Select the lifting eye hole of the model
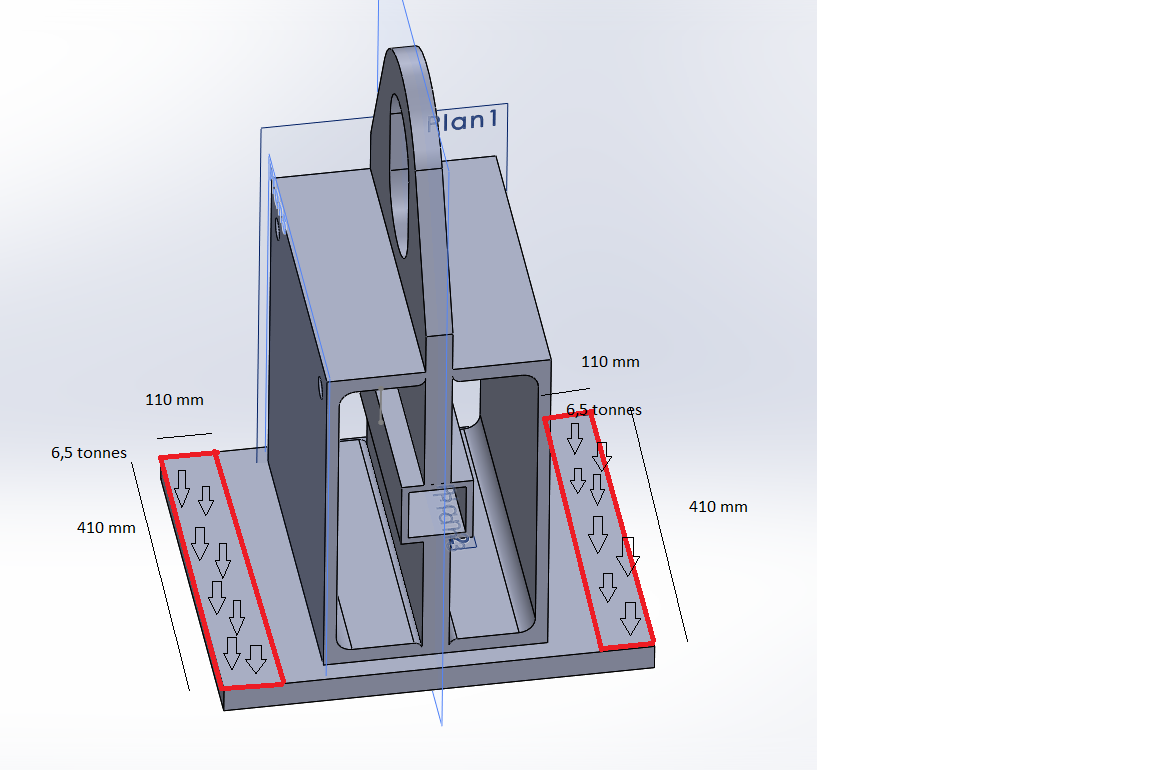The height and width of the screenshot is (770, 1152). coord(400,176)
